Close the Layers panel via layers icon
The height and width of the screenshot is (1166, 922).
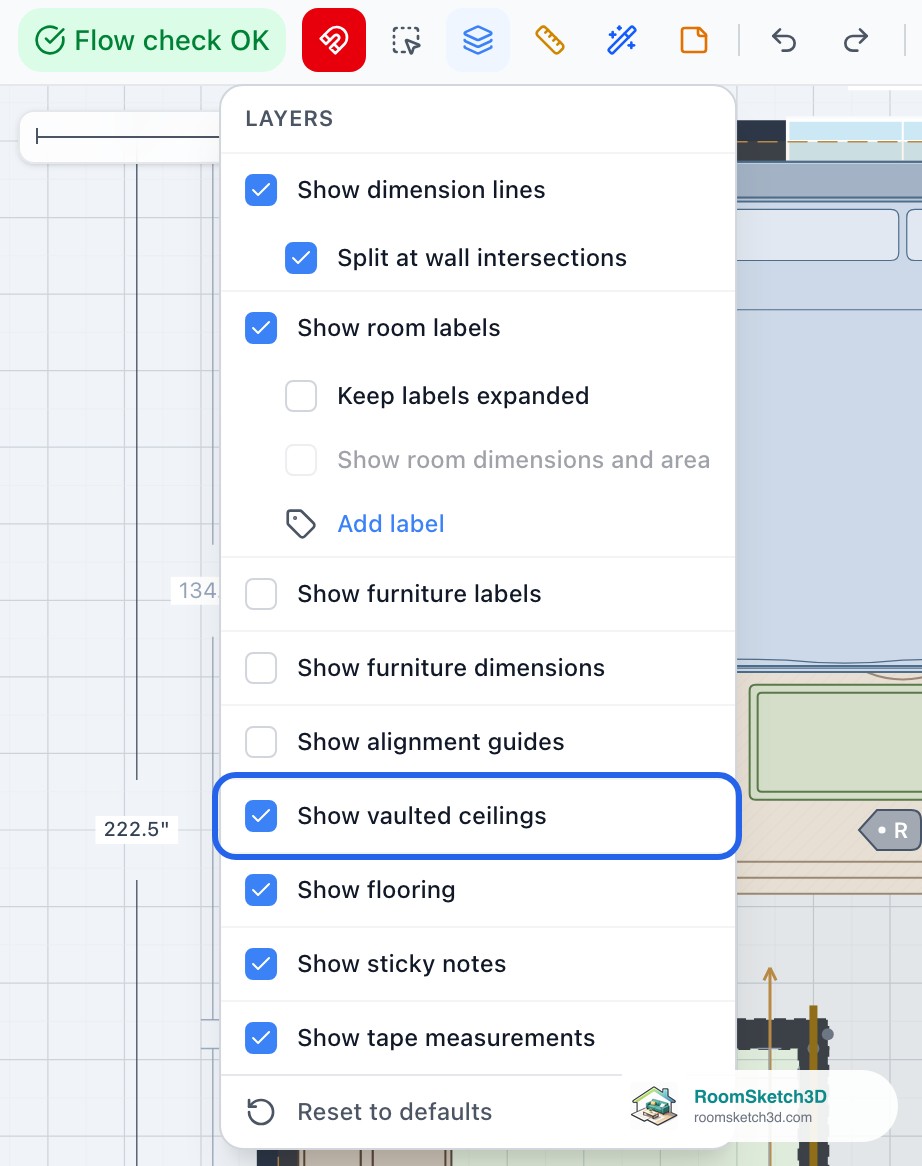click(x=477, y=40)
